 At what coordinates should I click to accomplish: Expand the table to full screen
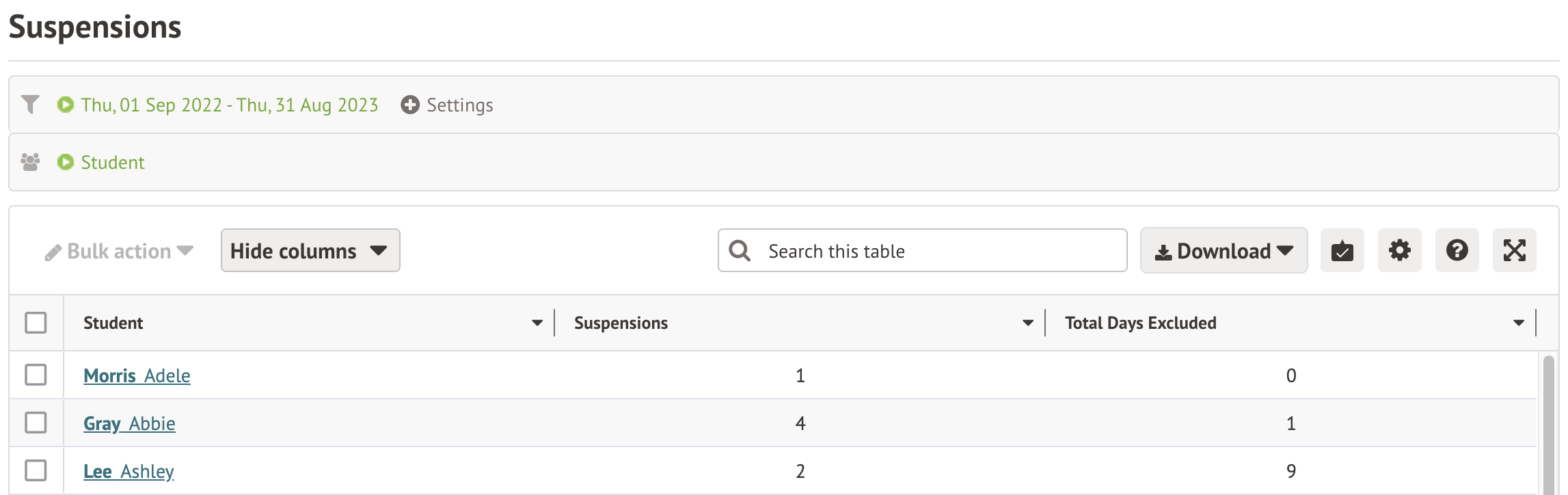tap(1514, 250)
